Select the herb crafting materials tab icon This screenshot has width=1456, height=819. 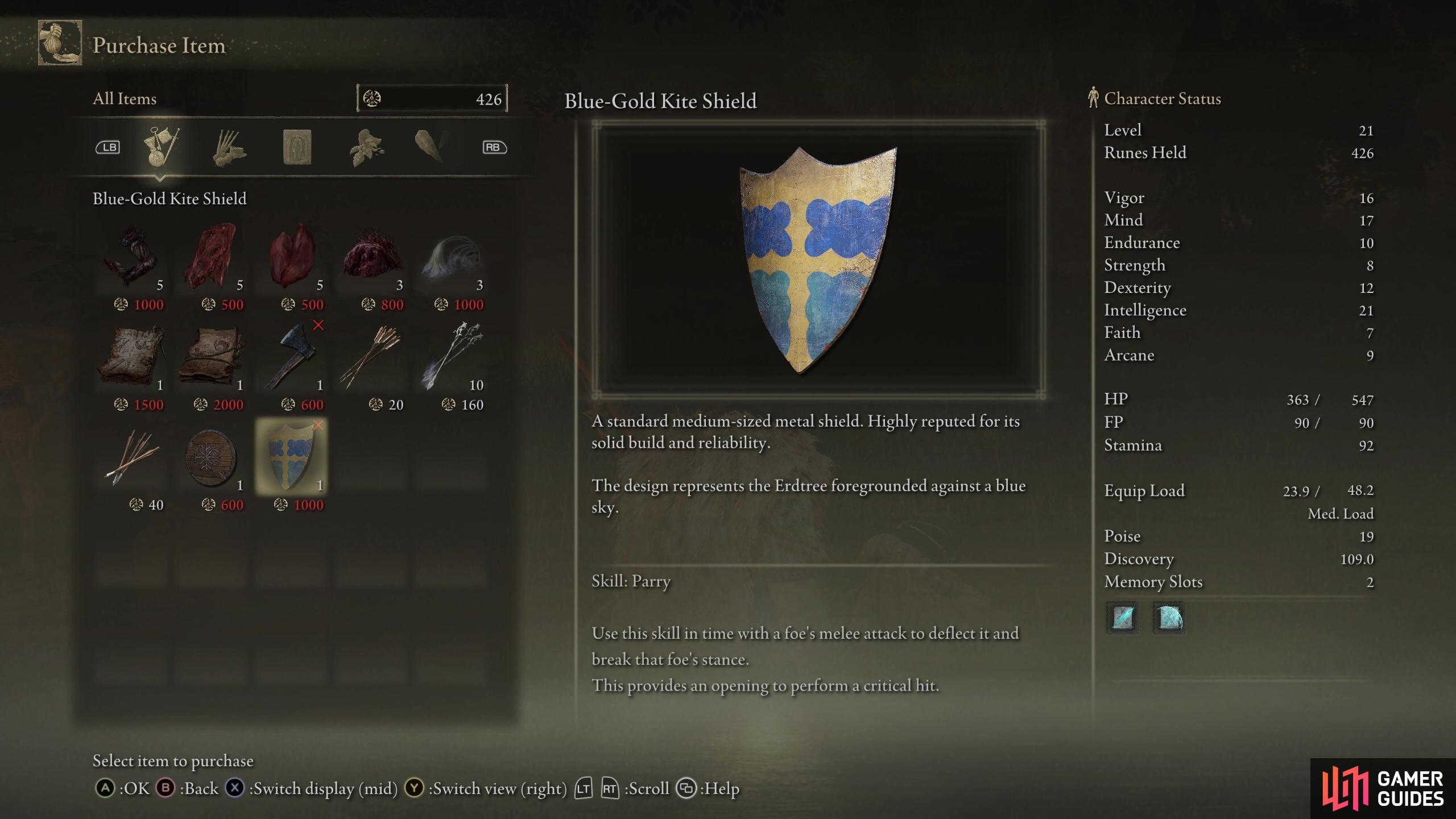pyautogui.click(x=366, y=147)
